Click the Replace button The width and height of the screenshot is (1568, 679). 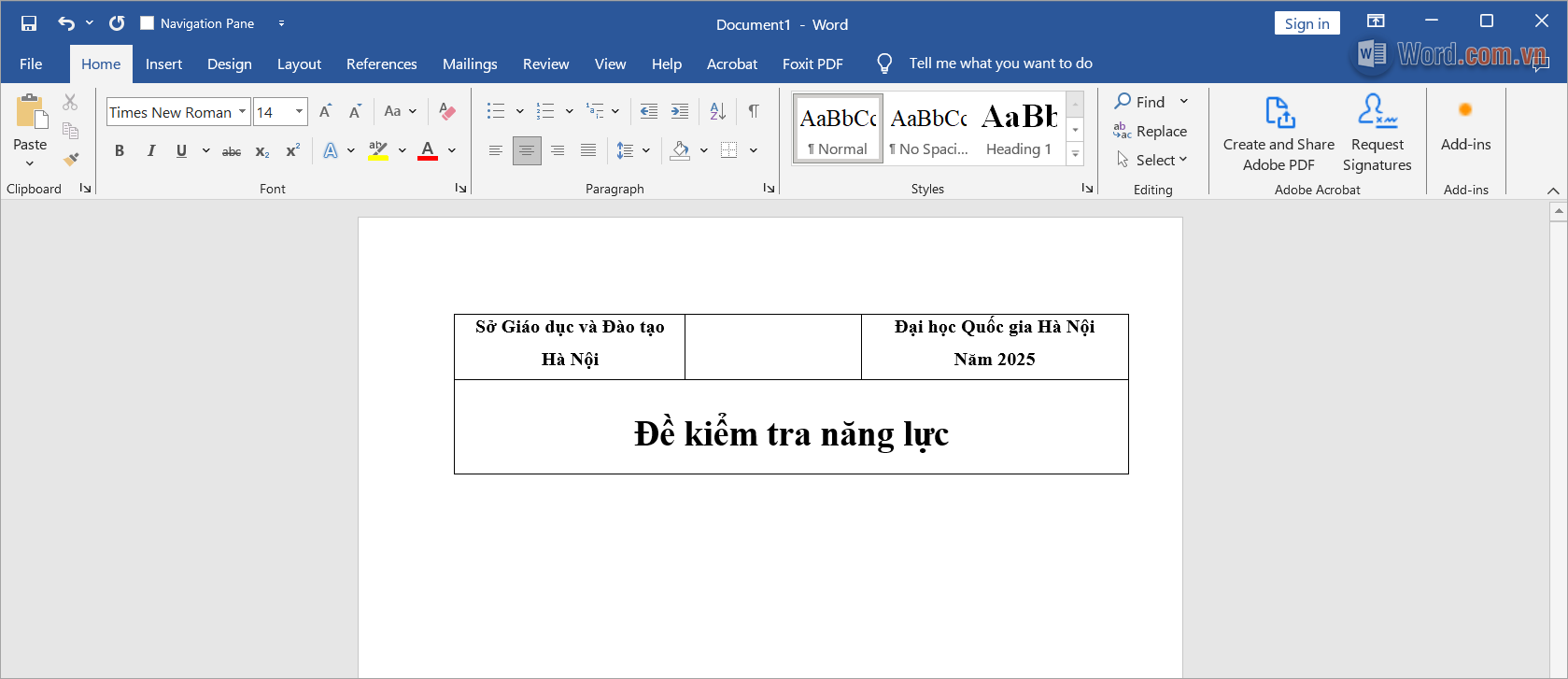point(1151,132)
